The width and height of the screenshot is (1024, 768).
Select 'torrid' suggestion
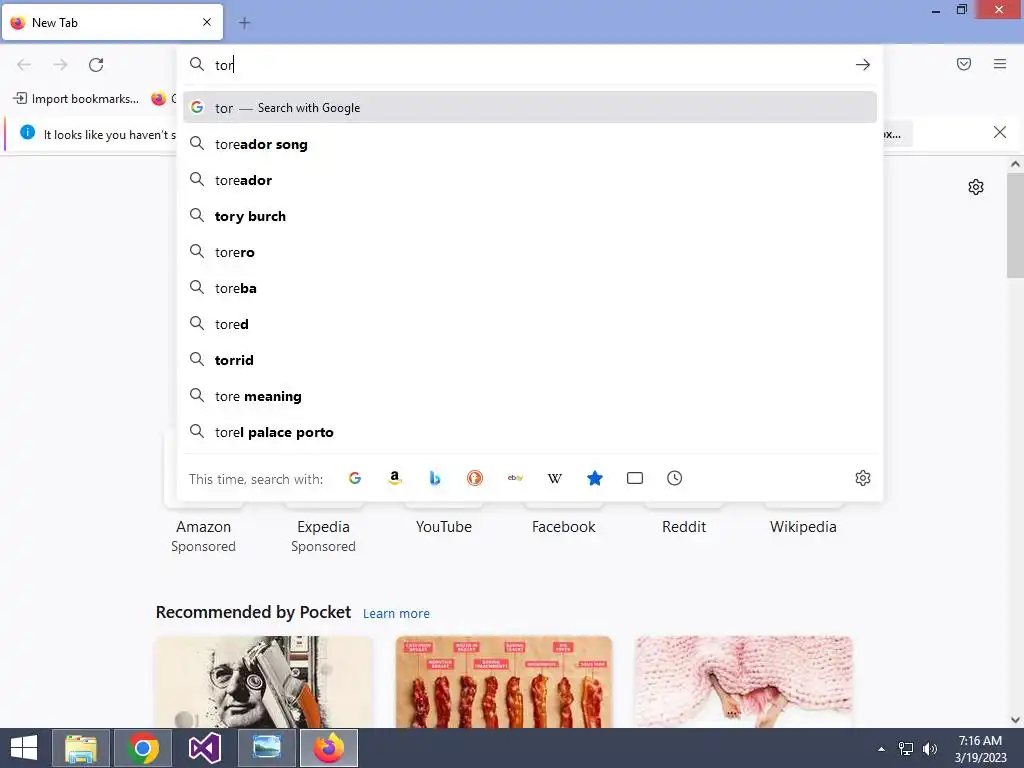point(530,360)
